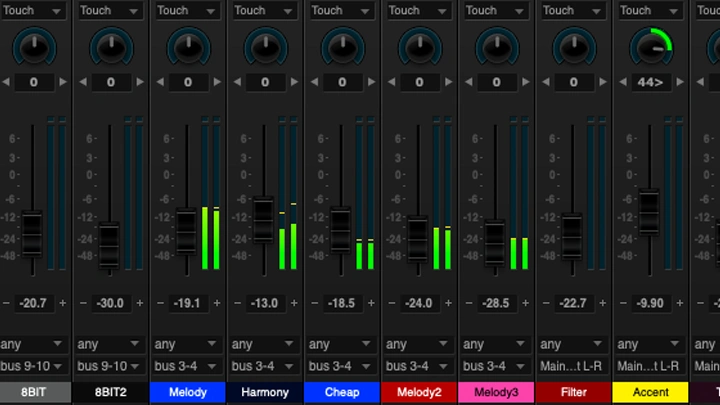Select the 8BIT2 track name label
This screenshot has height=405, width=720.
(x=111, y=392)
